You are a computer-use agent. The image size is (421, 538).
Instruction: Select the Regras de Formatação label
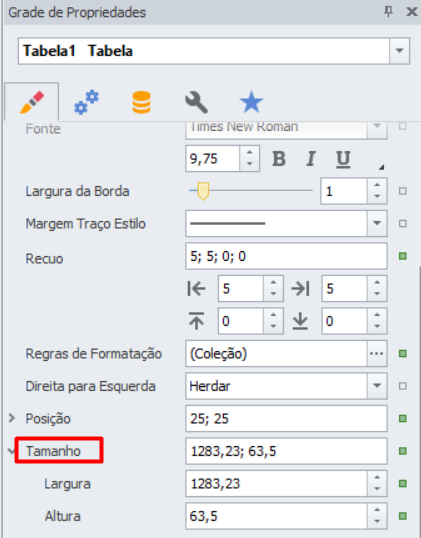pos(94,354)
